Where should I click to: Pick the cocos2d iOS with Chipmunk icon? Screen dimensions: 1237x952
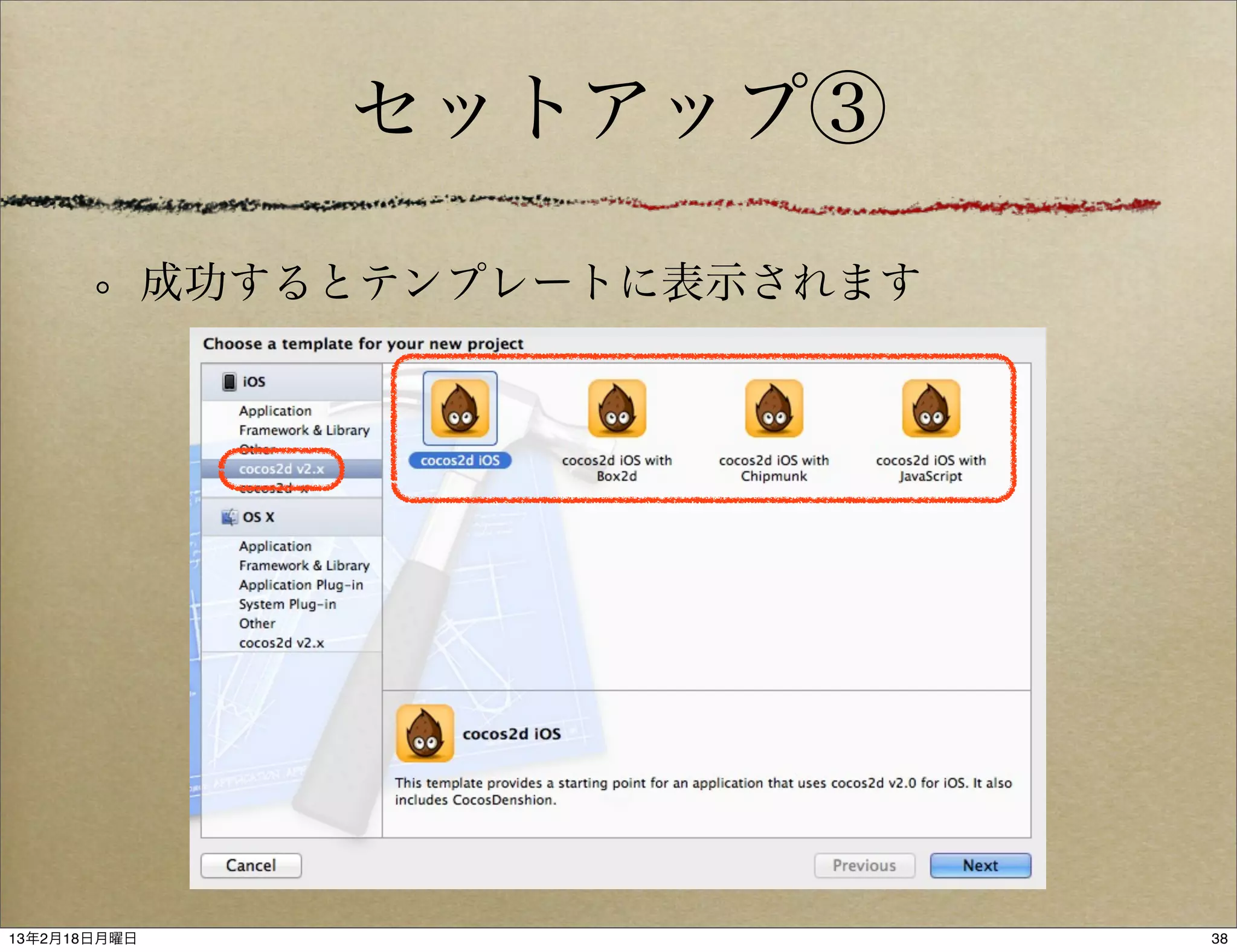pyautogui.click(x=774, y=408)
